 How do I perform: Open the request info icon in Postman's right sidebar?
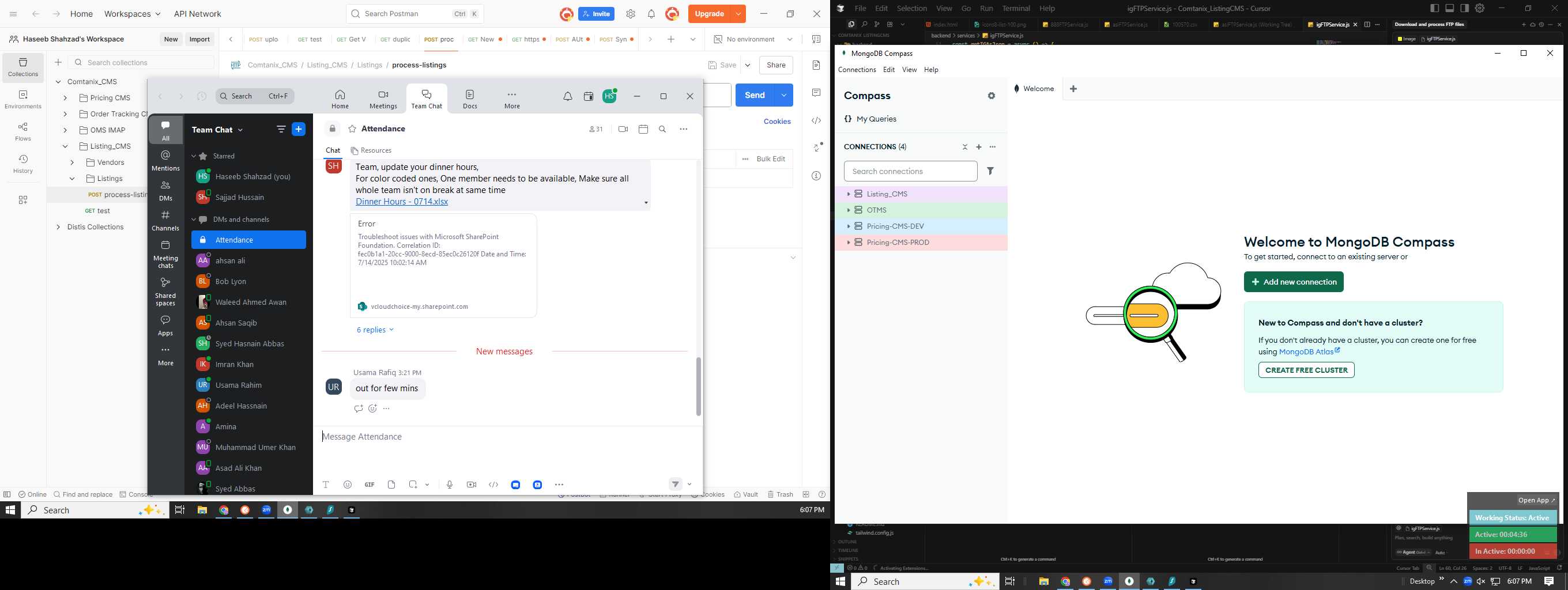[x=816, y=176]
